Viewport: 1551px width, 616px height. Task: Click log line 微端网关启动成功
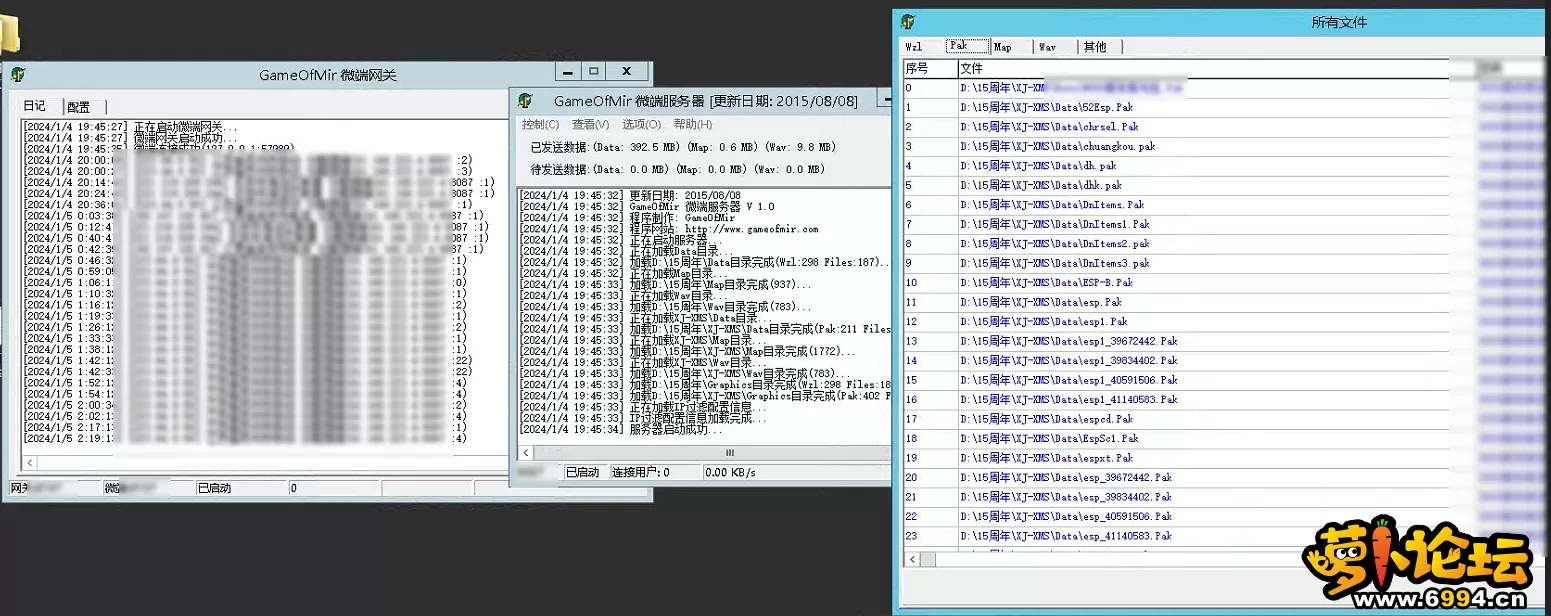131,137
